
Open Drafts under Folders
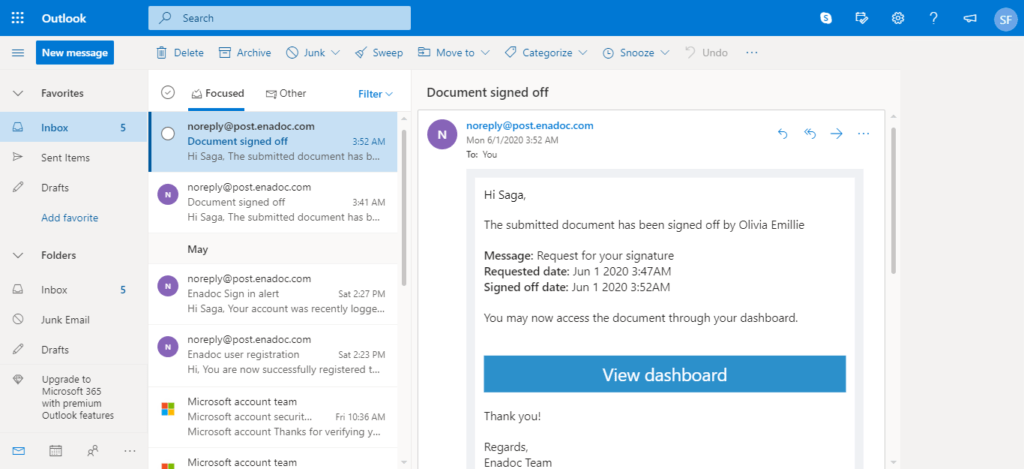pos(74,350)
